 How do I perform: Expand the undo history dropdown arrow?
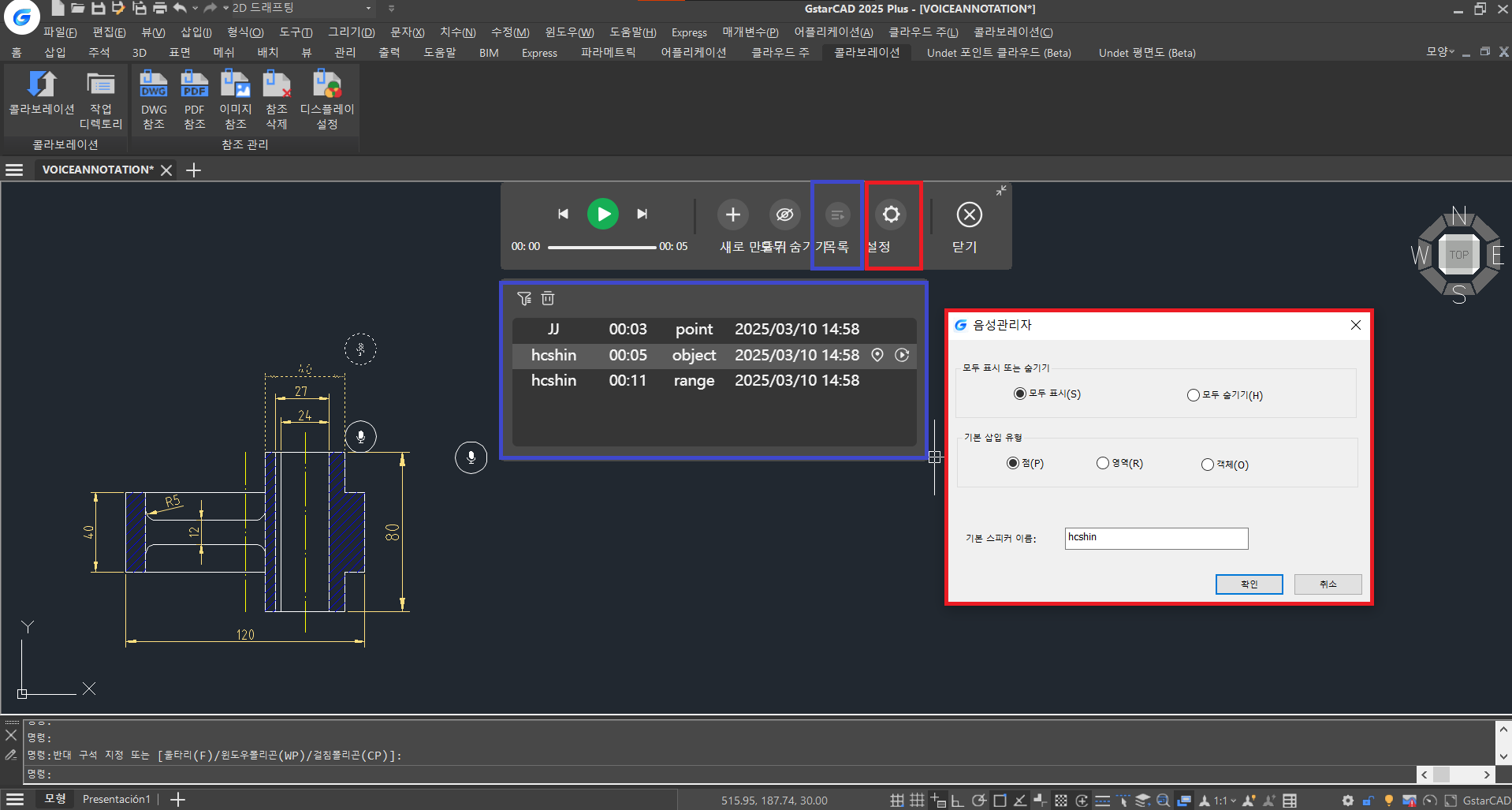coord(195,9)
